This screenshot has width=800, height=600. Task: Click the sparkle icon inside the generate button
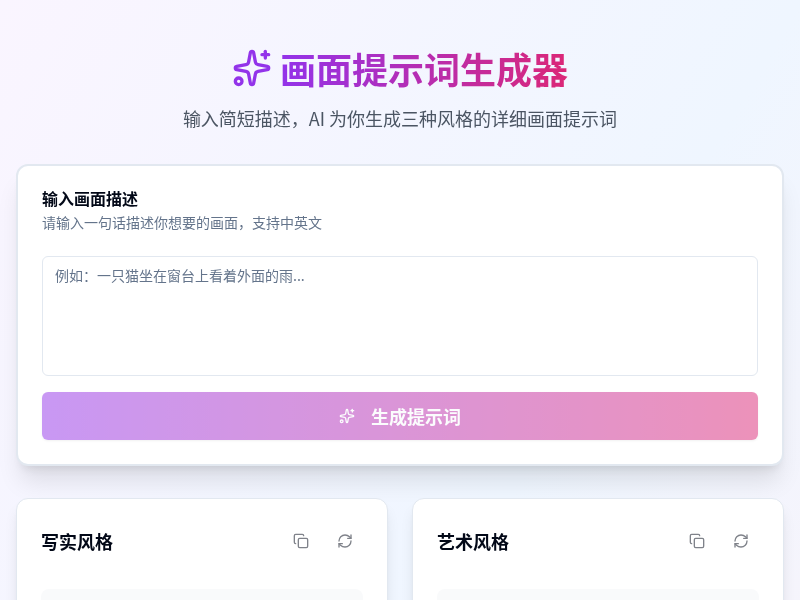coord(347,417)
